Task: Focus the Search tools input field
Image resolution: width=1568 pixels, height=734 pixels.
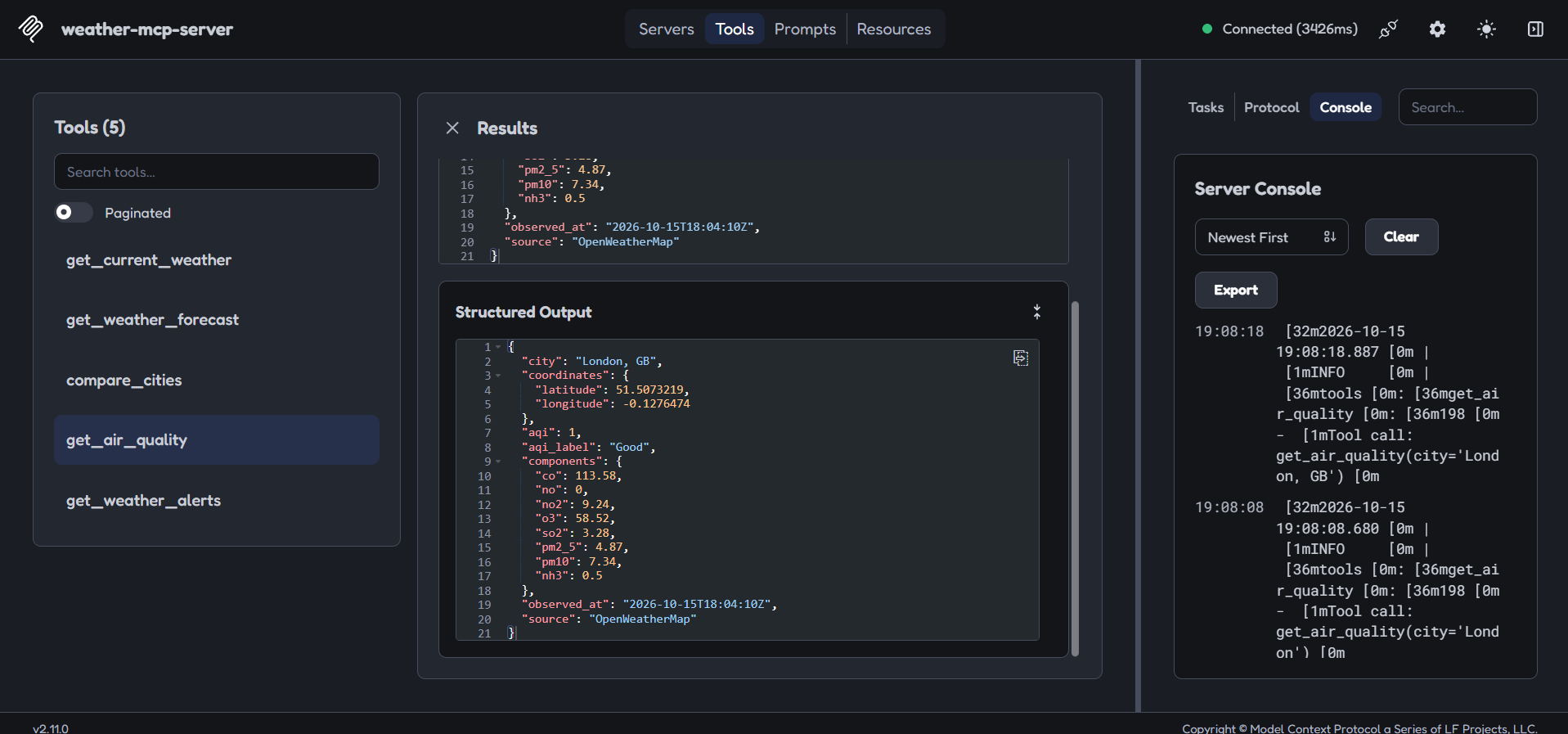Action: [217, 172]
